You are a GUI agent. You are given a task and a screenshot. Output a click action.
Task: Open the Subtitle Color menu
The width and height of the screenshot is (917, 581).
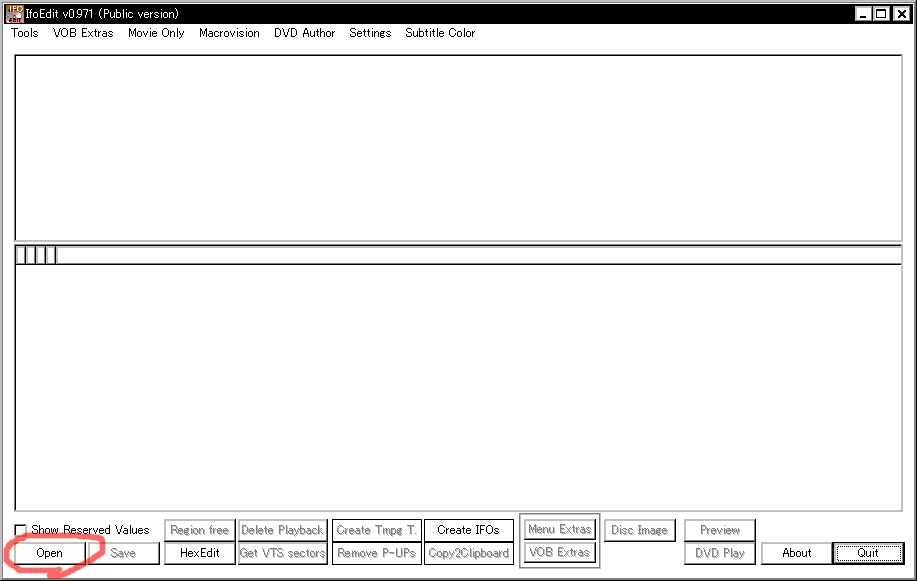pyautogui.click(x=440, y=33)
